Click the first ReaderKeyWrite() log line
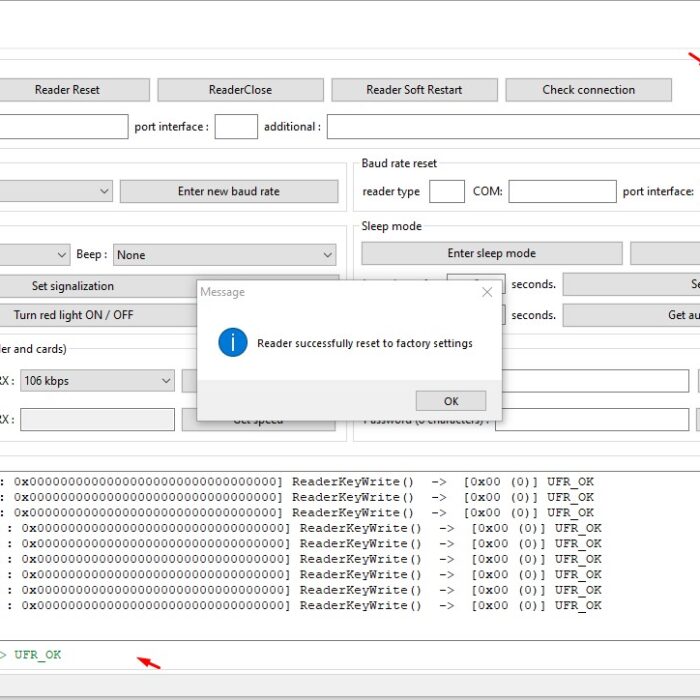The image size is (700, 700). pyautogui.click(x=297, y=482)
